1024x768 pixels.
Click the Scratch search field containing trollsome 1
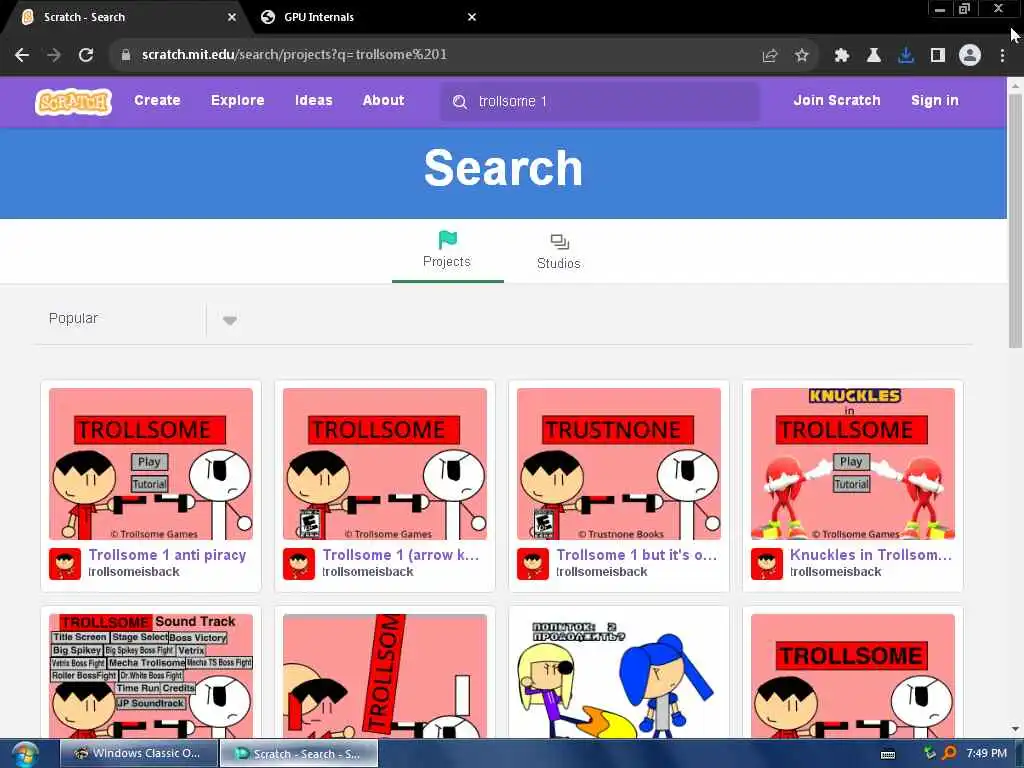[600, 102]
